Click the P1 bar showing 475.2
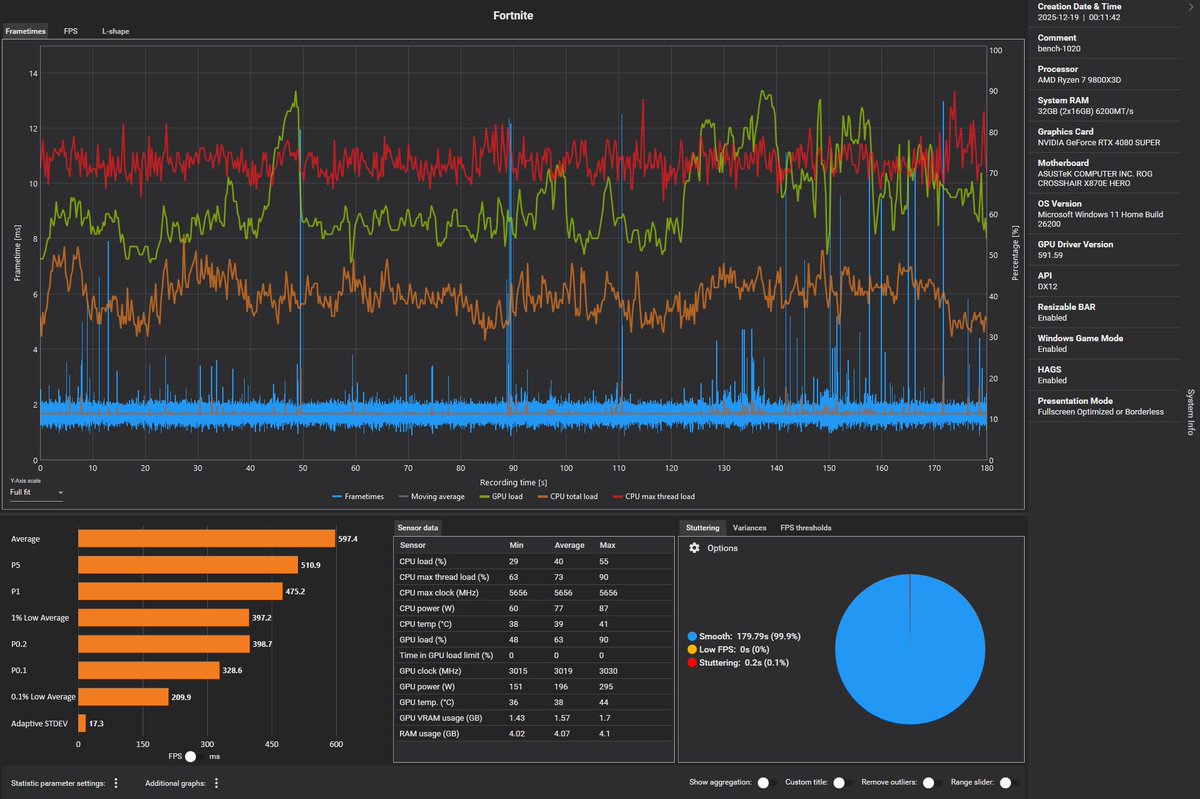Viewport: 1200px width, 799px height. point(180,591)
